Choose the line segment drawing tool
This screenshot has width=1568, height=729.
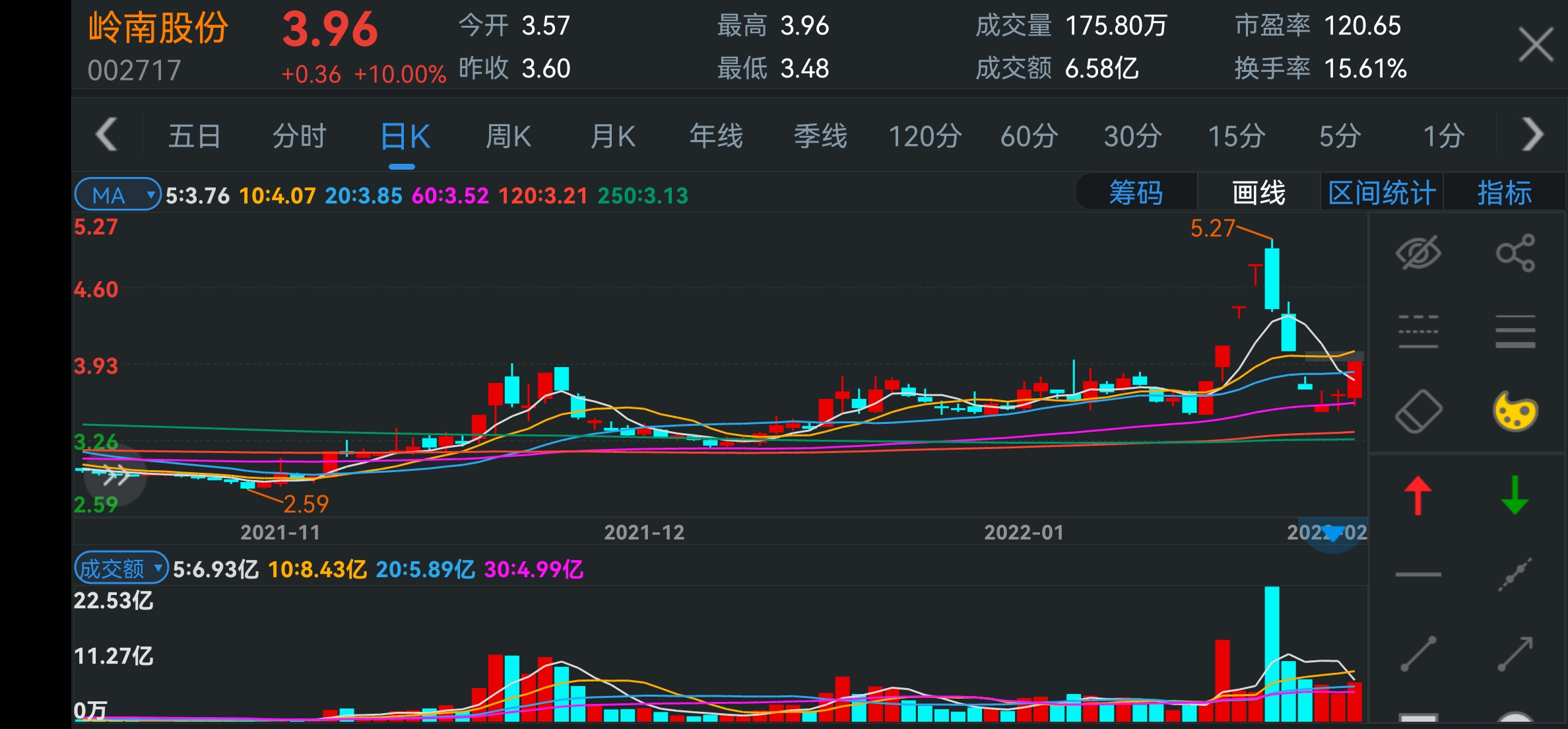(1418, 654)
